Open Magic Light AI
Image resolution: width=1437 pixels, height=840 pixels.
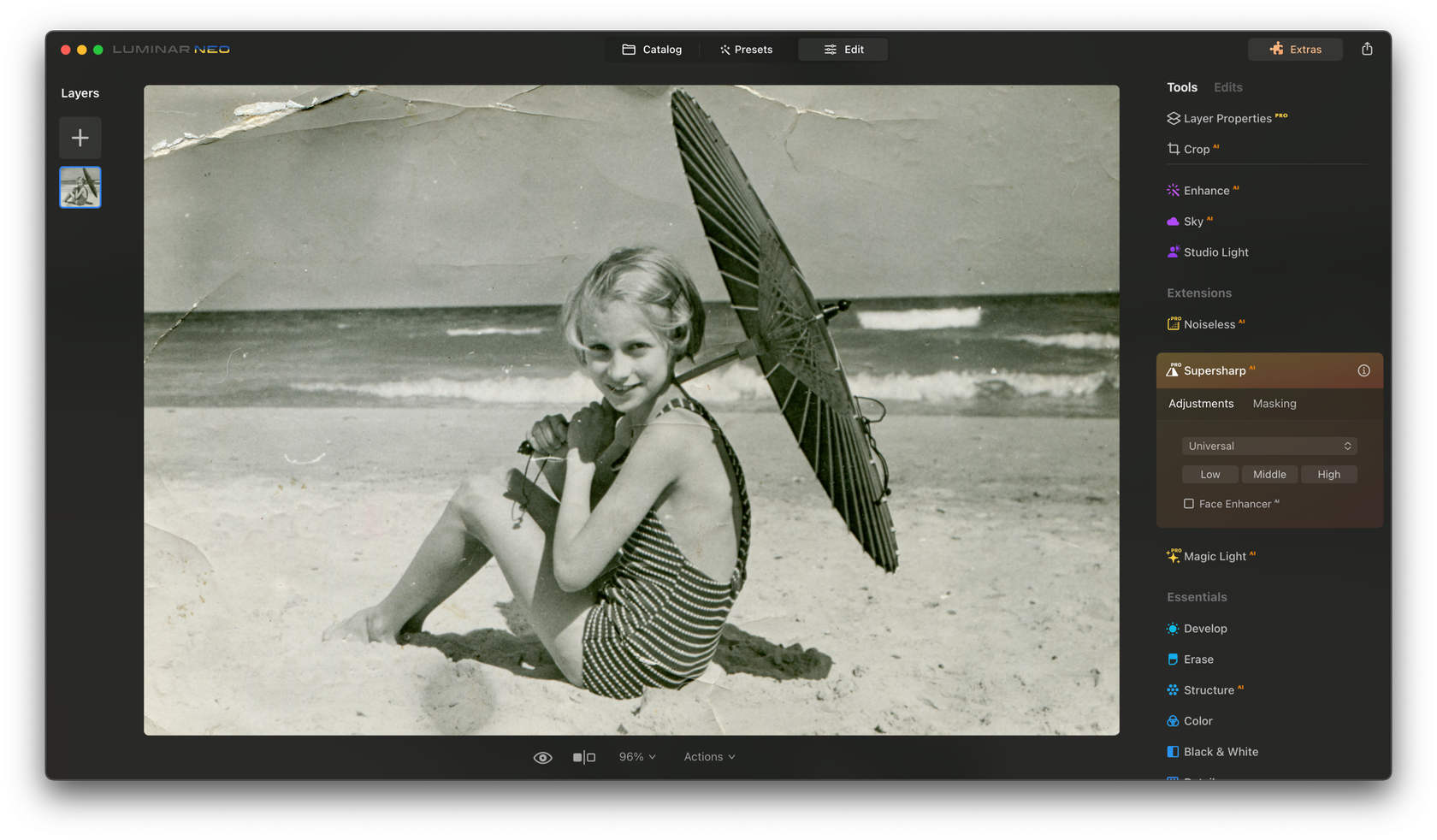1216,555
